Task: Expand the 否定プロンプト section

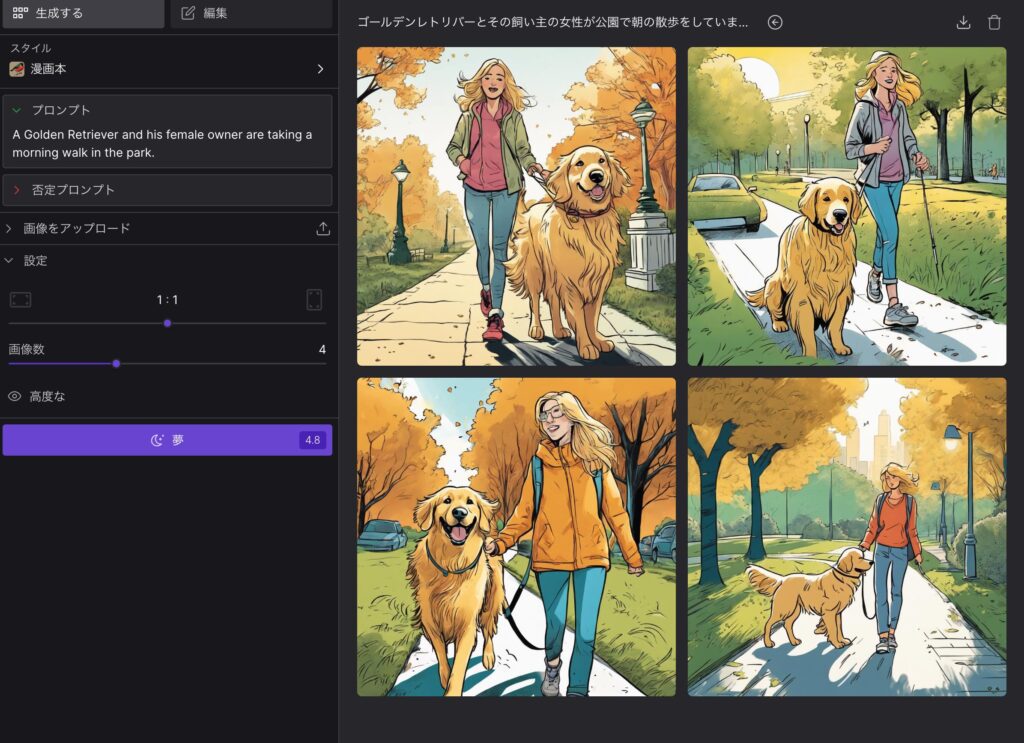Action: pyautogui.click(x=17, y=190)
